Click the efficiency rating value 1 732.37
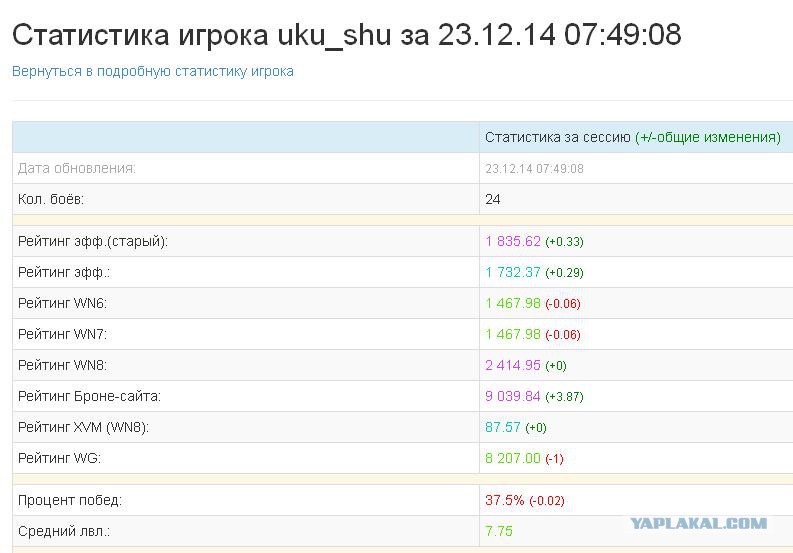This screenshot has height=553, width=793. [513, 272]
